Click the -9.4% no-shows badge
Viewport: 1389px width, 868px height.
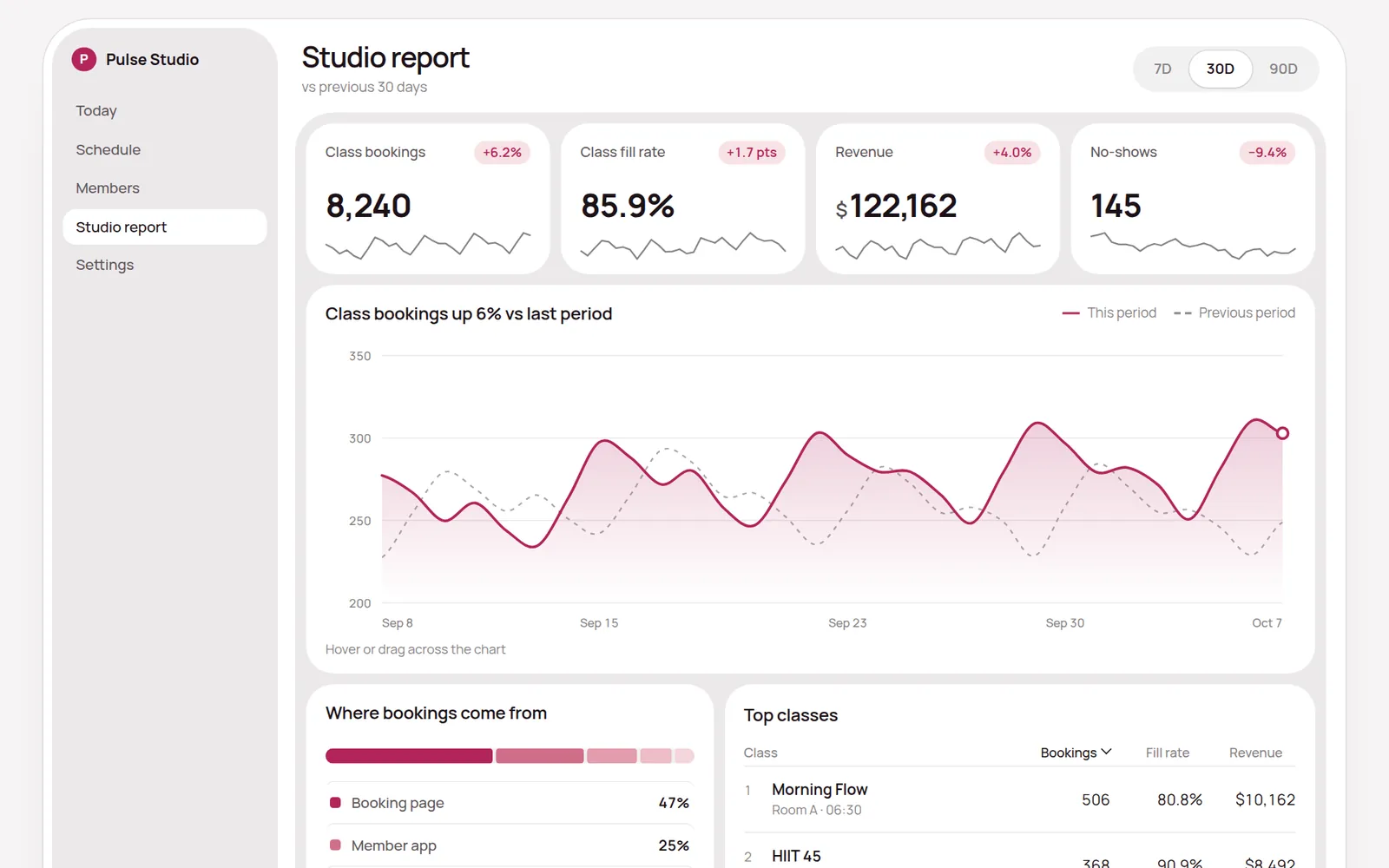(1267, 152)
